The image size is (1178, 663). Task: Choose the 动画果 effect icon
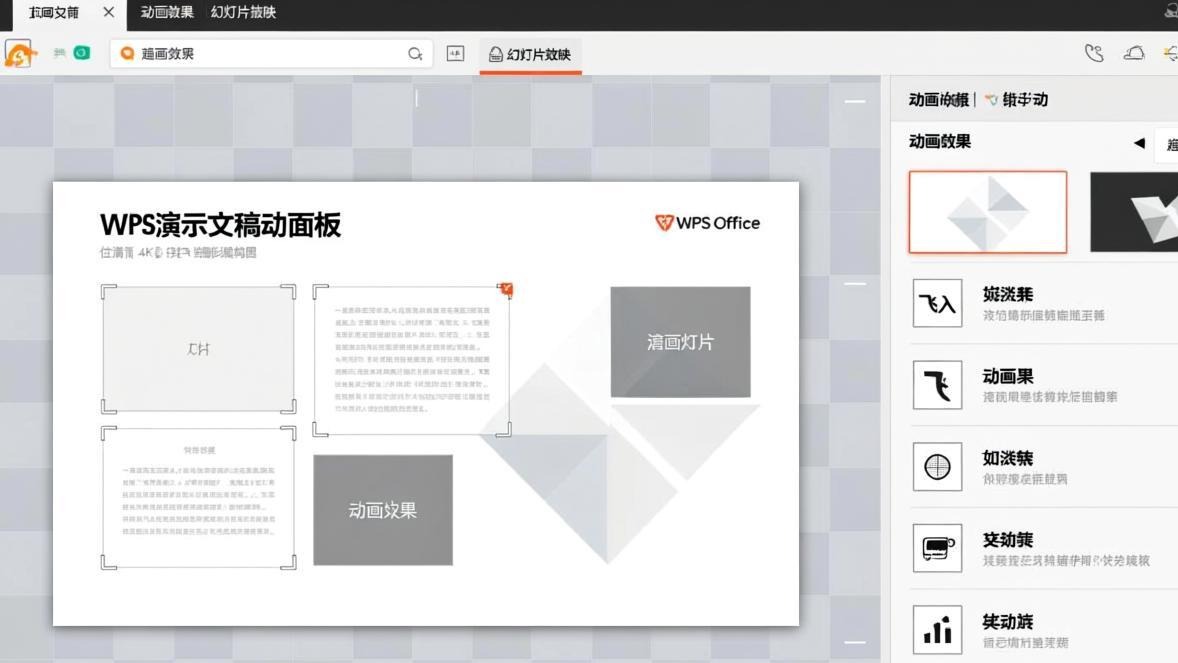937,385
